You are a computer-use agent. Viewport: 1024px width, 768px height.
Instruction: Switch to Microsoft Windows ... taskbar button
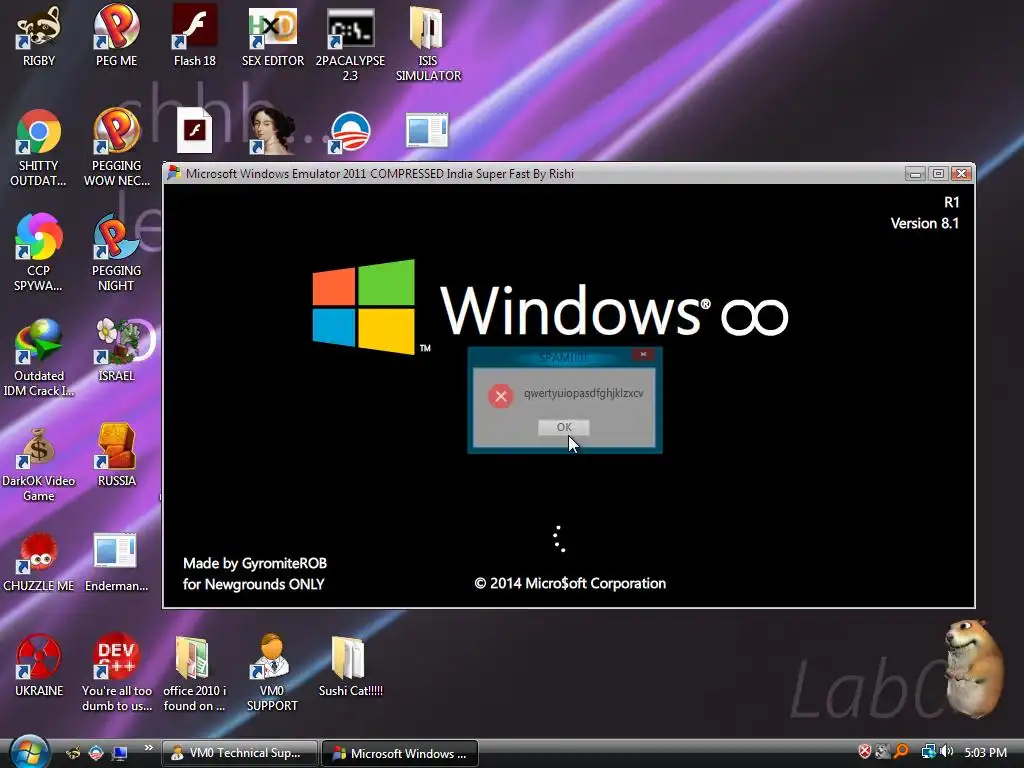400,753
